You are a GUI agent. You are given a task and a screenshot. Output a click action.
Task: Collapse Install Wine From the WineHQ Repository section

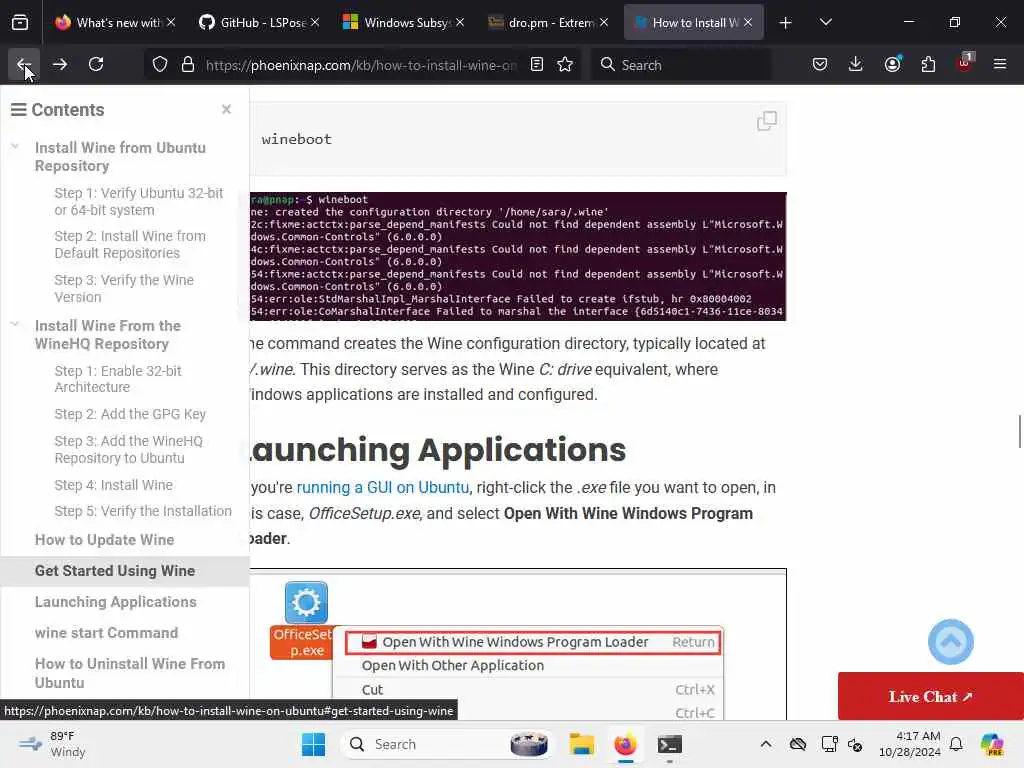pyautogui.click(x=15, y=325)
